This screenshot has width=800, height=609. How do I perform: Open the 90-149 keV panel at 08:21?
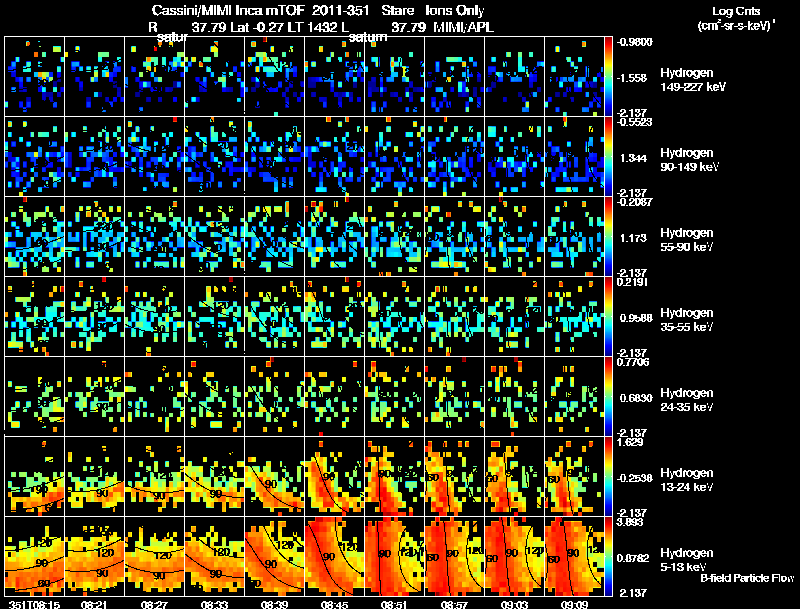point(94,157)
